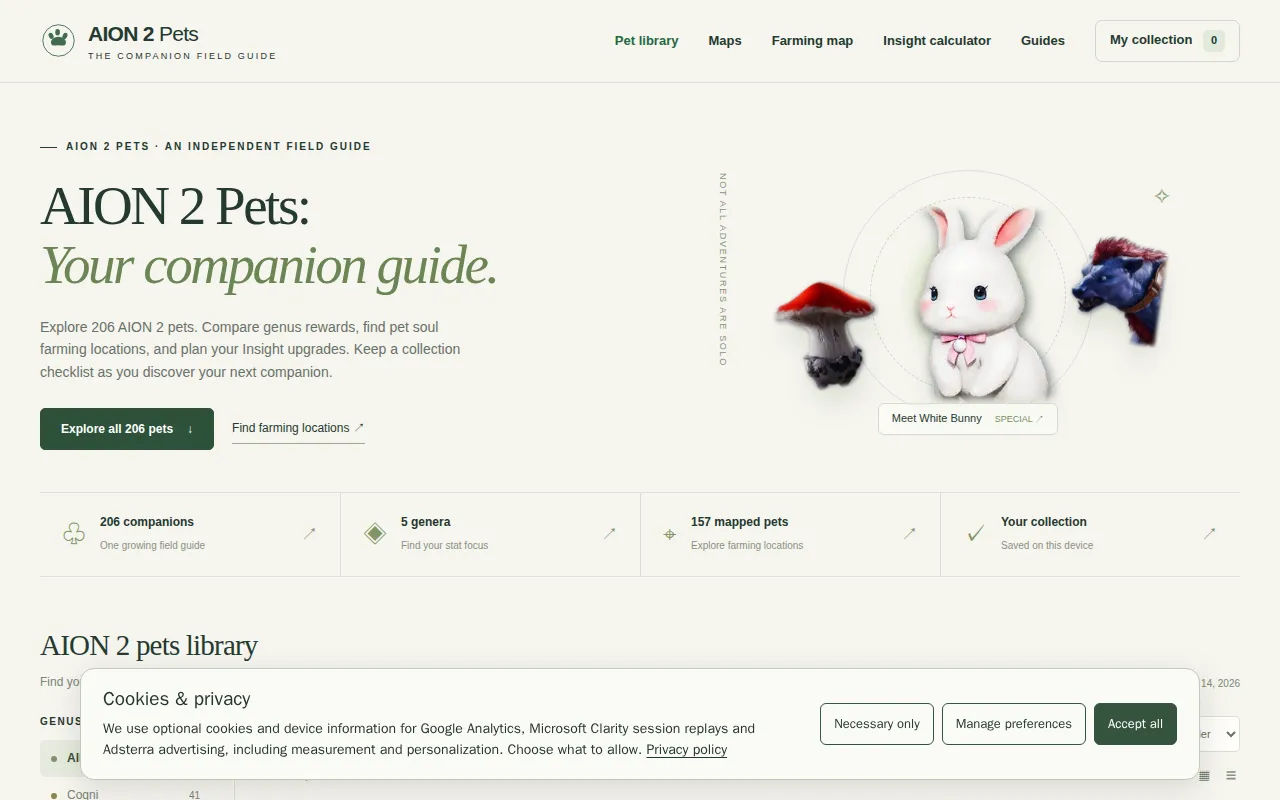The image size is (1280, 800).
Task: Click Explore all 206 pets button
Action: coord(127,429)
